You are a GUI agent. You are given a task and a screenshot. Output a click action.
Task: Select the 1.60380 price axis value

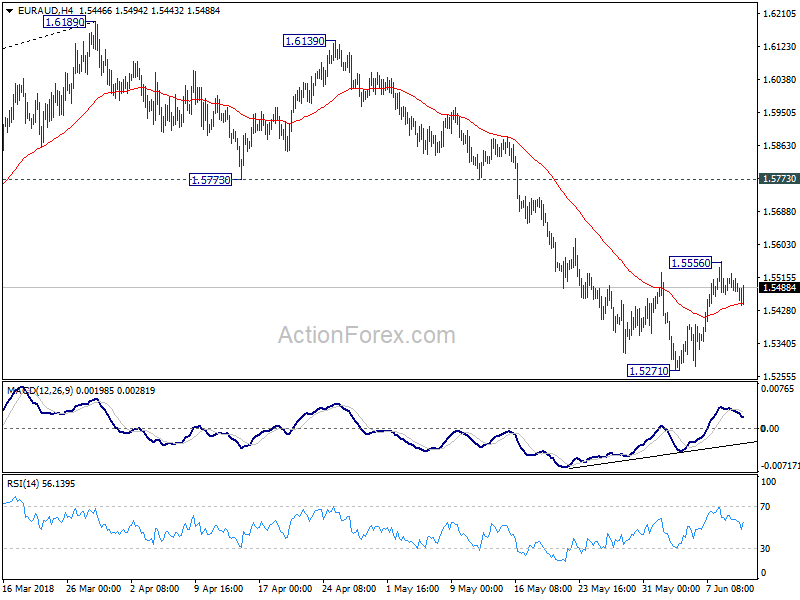(x=780, y=80)
